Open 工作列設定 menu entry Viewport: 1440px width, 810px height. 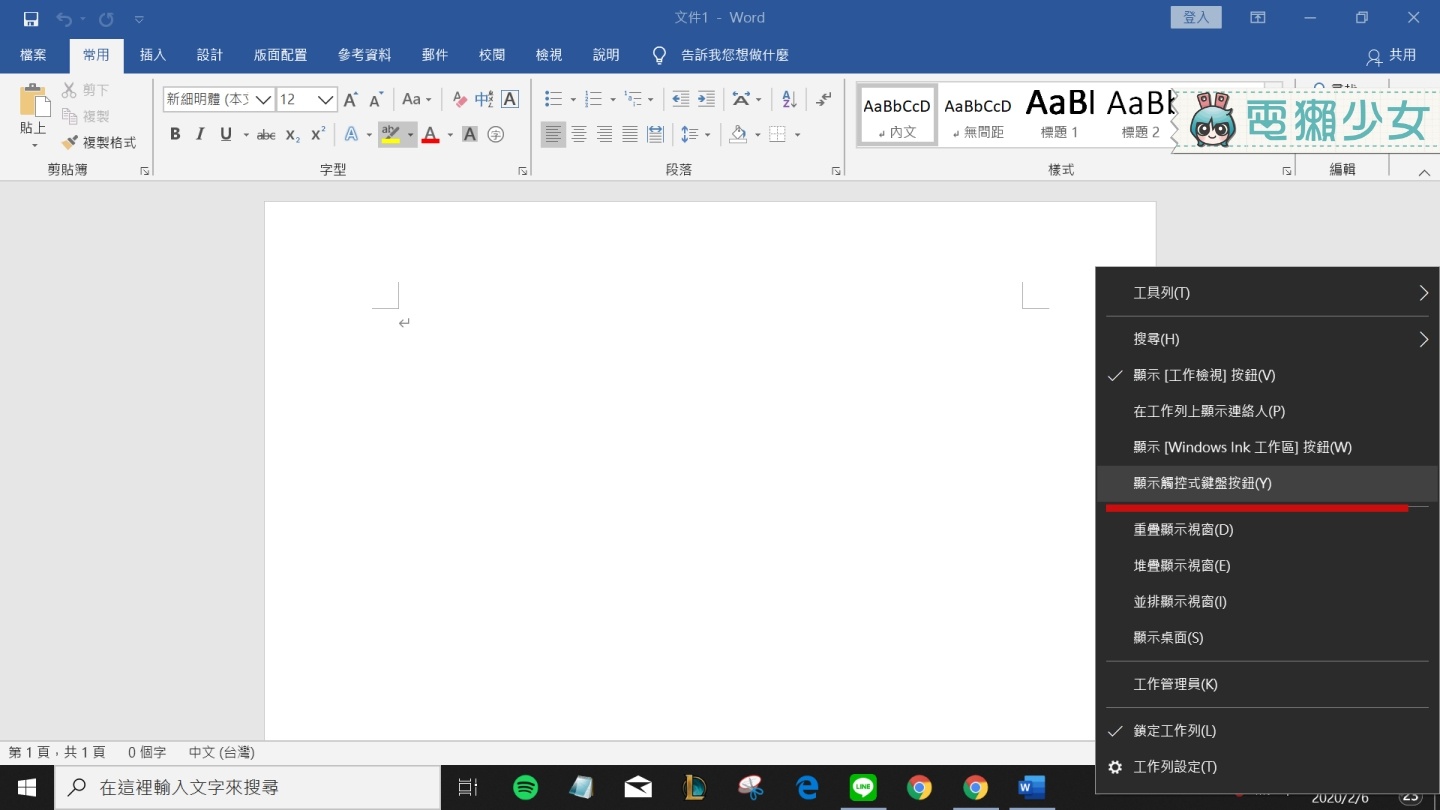coord(1266,767)
